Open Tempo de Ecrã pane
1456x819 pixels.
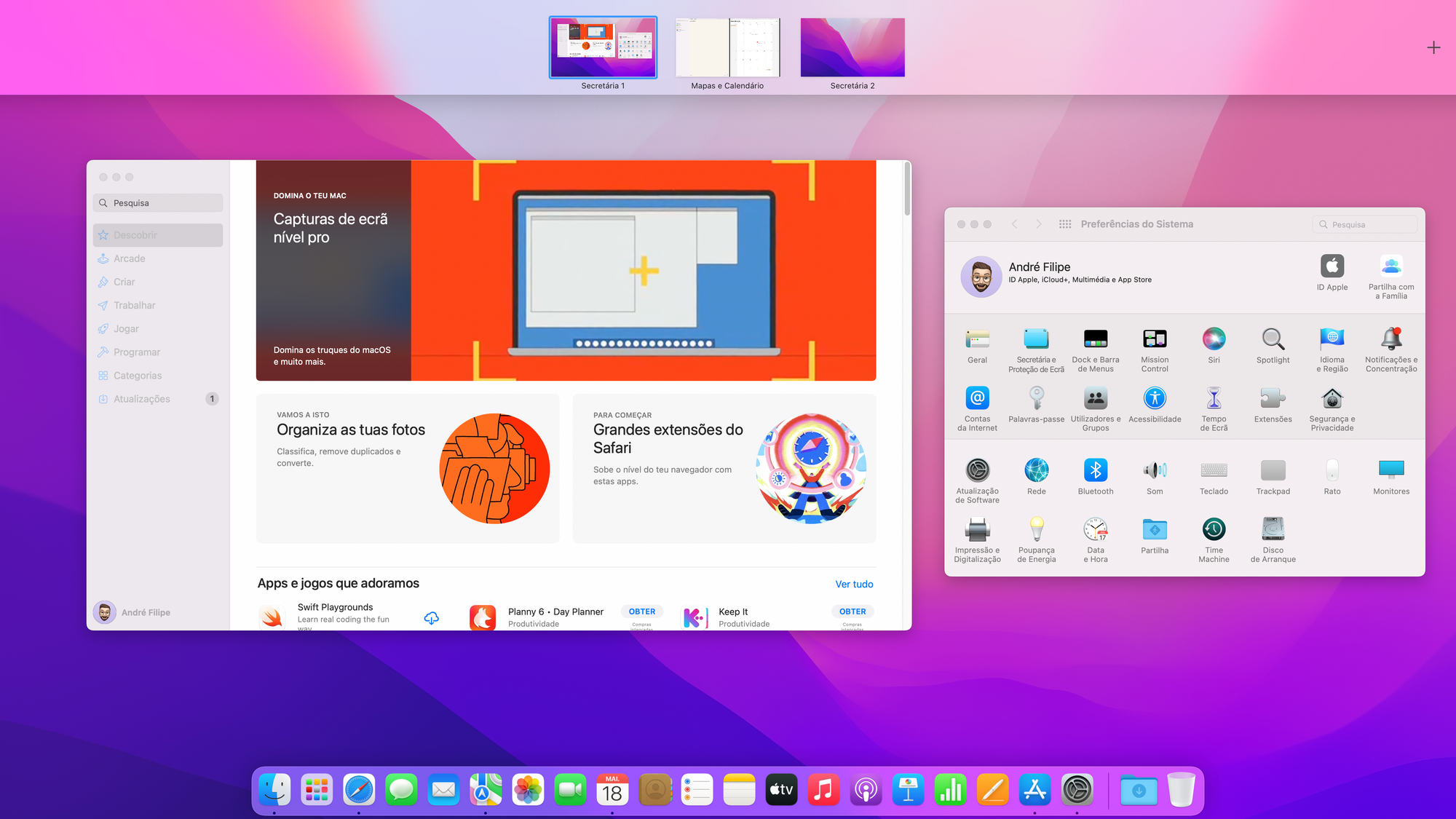coord(1214,409)
